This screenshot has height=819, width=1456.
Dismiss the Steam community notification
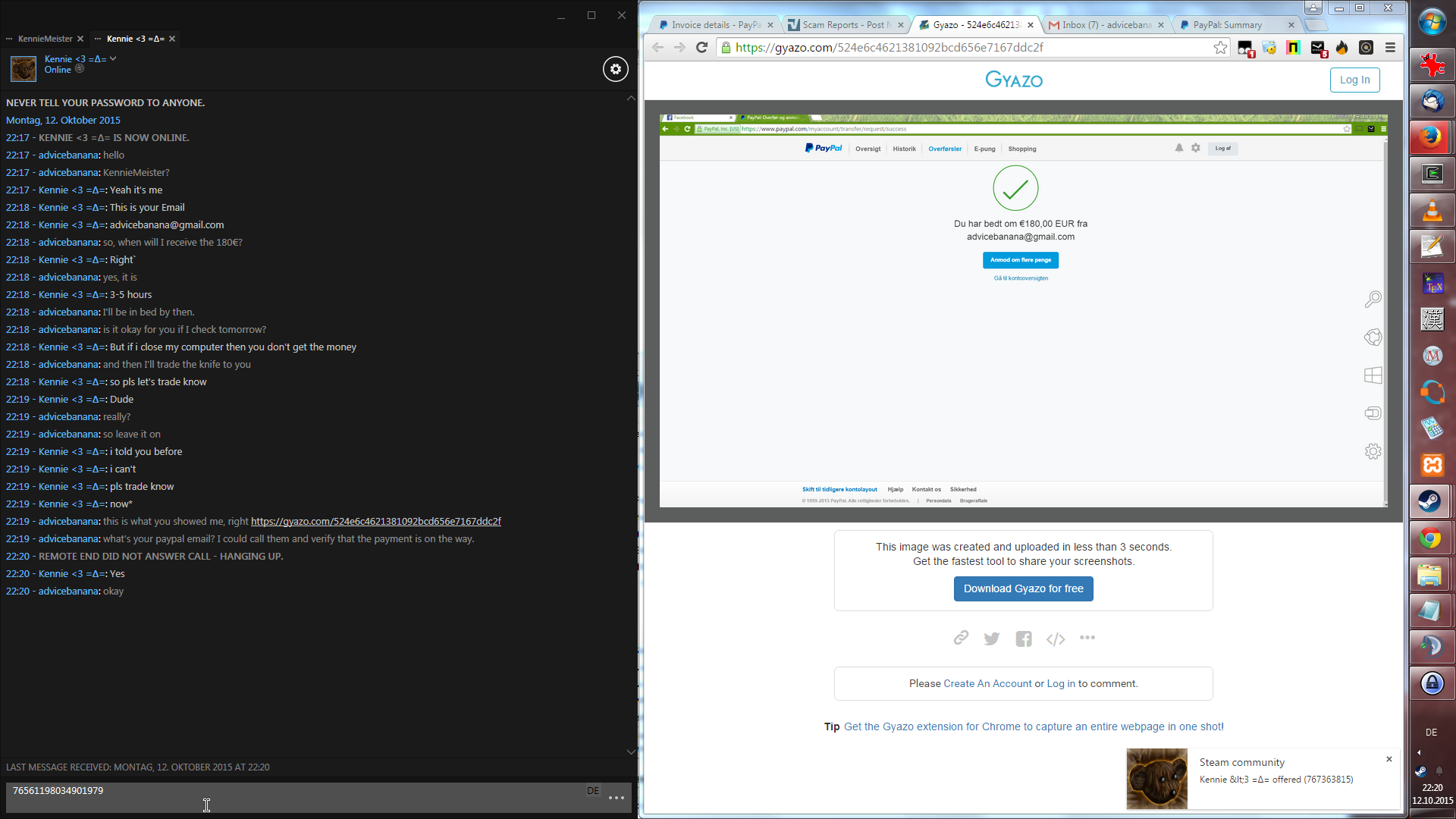(x=1389, y=759)
